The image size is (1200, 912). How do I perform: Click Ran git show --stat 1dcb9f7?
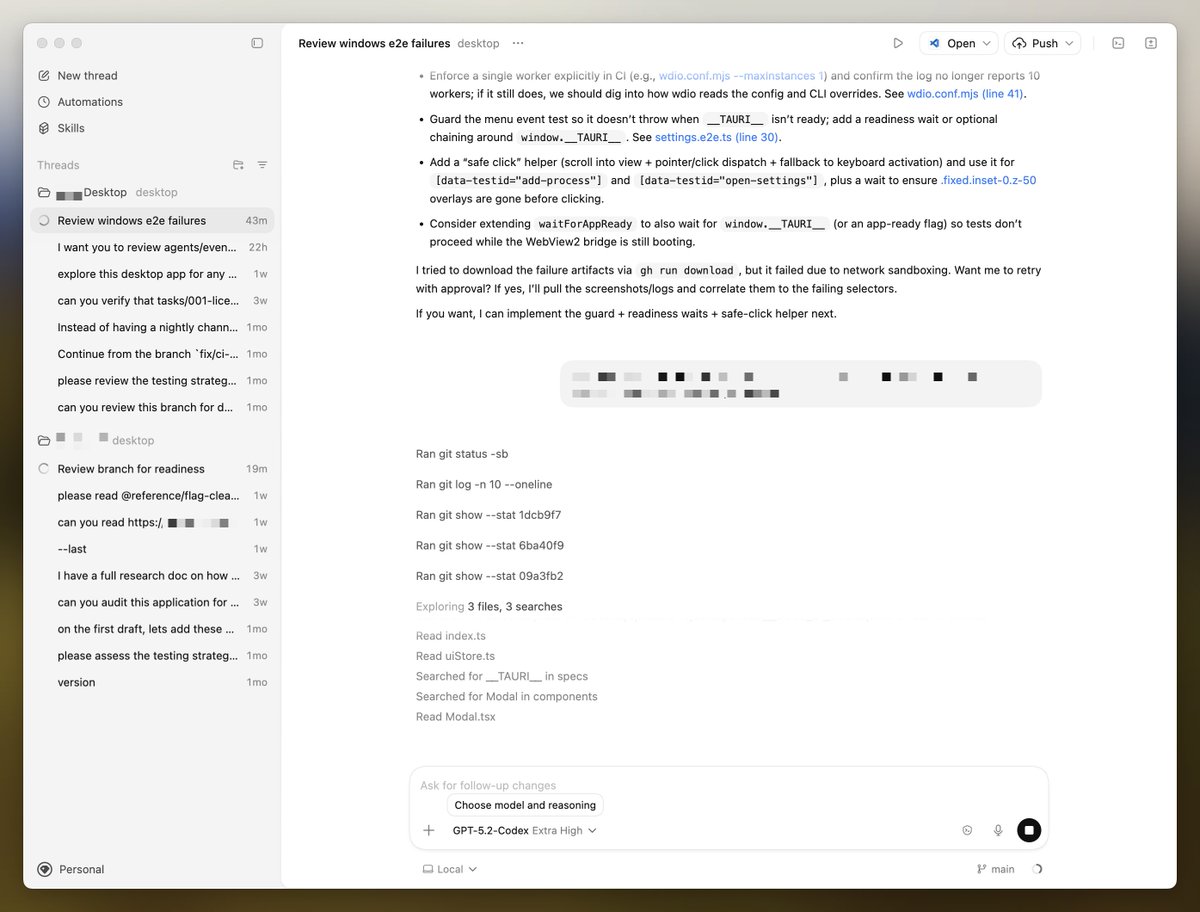coord(489,515)
